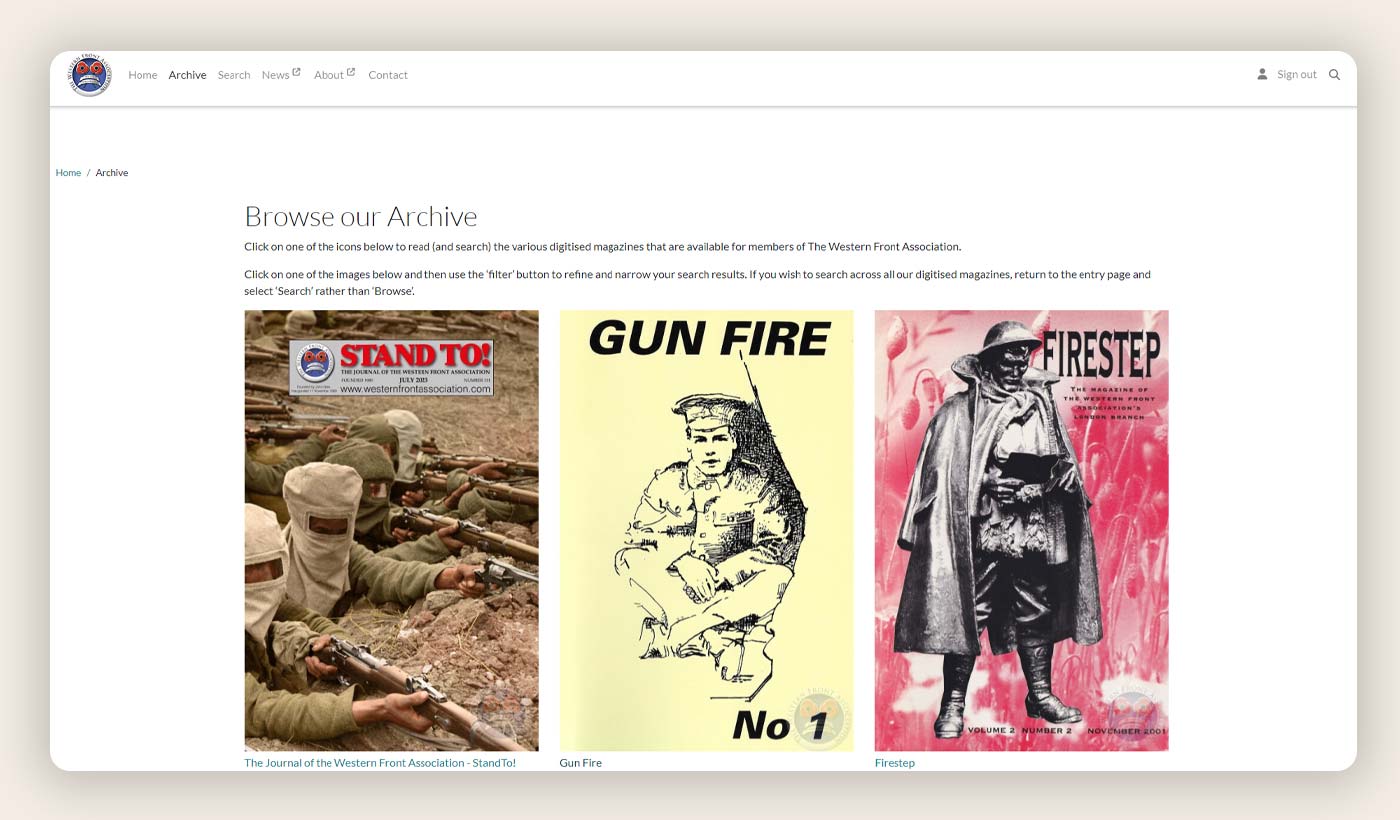This screenshot has height=820, width=1400.
Task: Go to Home in navigation bar
Action: tap(143, 75)
